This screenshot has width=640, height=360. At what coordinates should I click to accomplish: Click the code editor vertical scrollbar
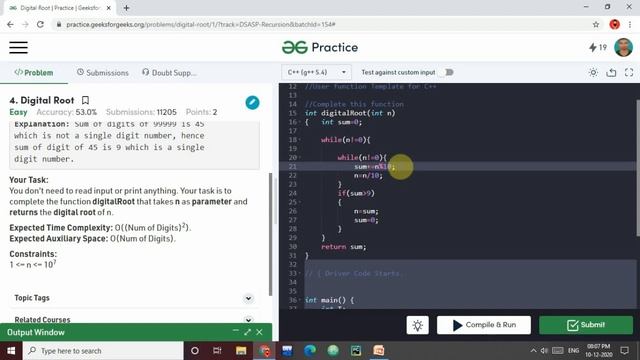pyautogui.click(x=638, y=167)
